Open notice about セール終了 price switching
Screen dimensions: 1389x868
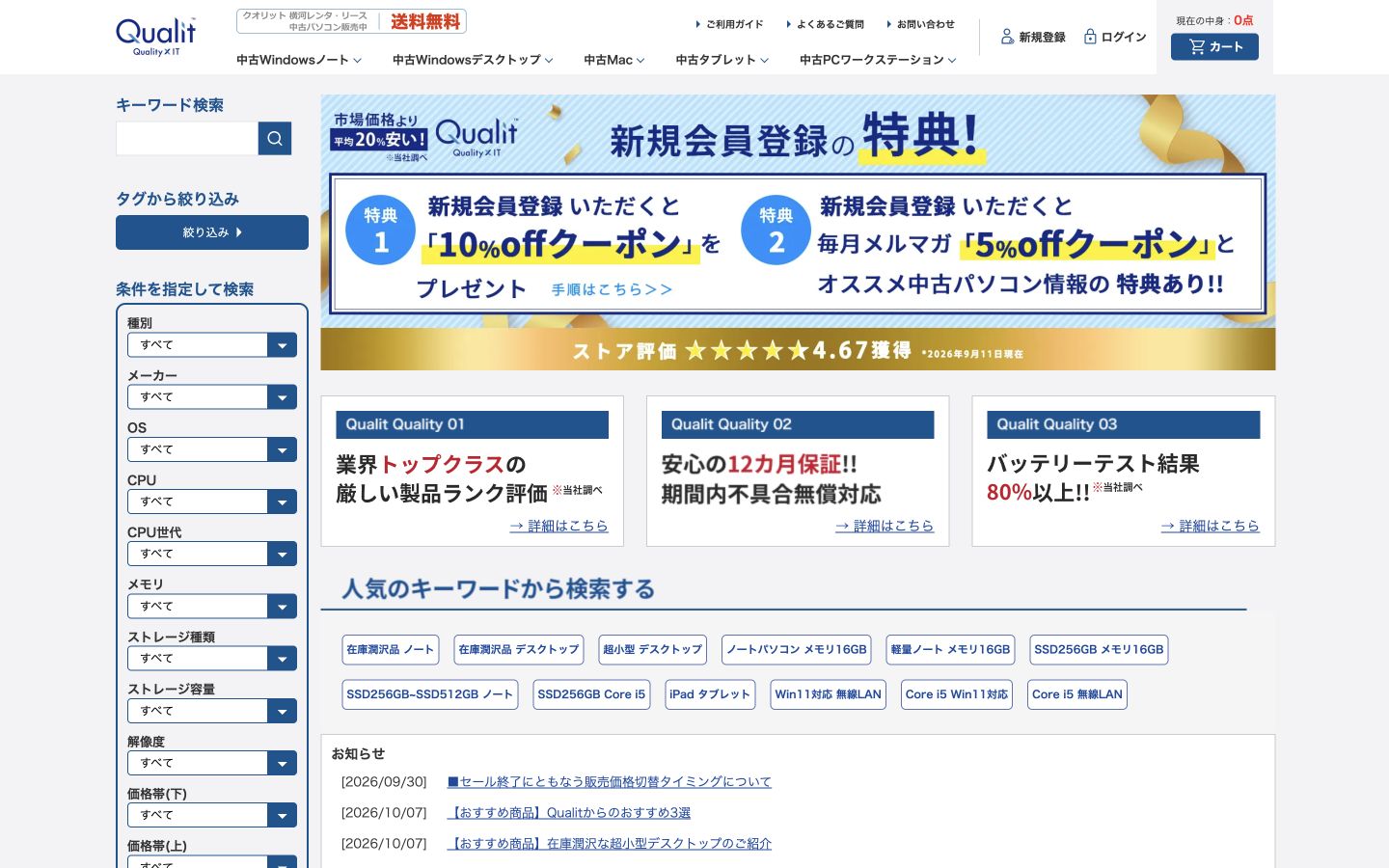pos(610,782)
